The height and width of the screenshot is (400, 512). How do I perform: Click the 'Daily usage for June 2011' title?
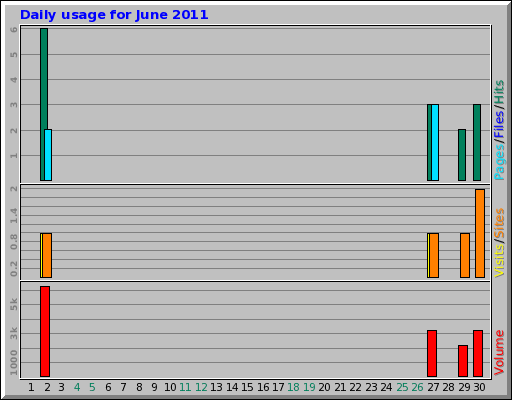(x=114, y=15)
